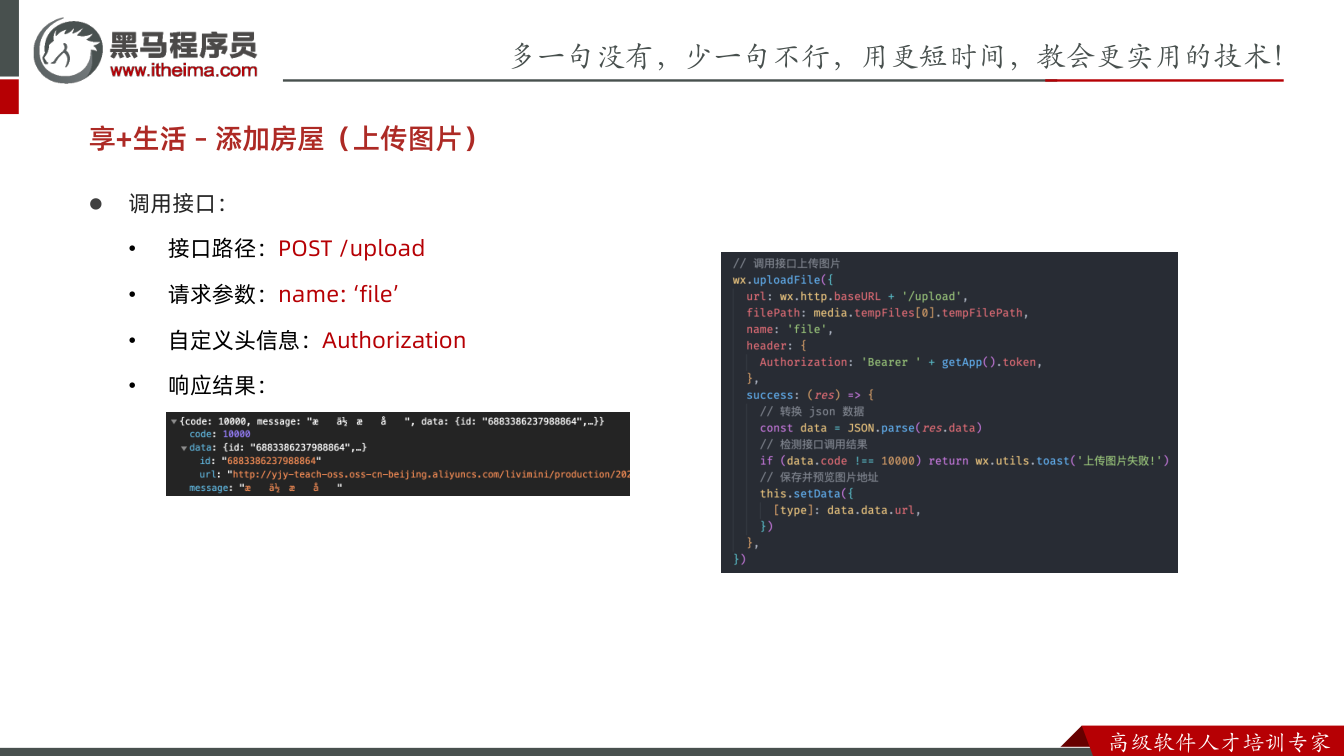
Task: Click the red square beside the logo
Action: click(9, 96)
